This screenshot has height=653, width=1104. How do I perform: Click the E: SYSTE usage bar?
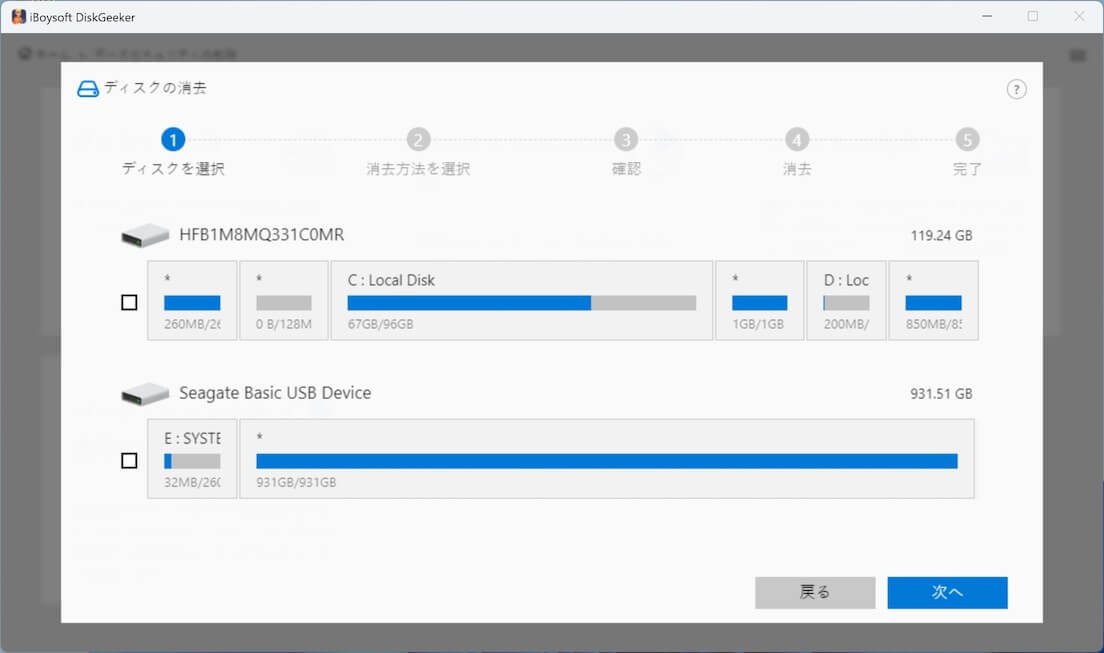[192, 461]
